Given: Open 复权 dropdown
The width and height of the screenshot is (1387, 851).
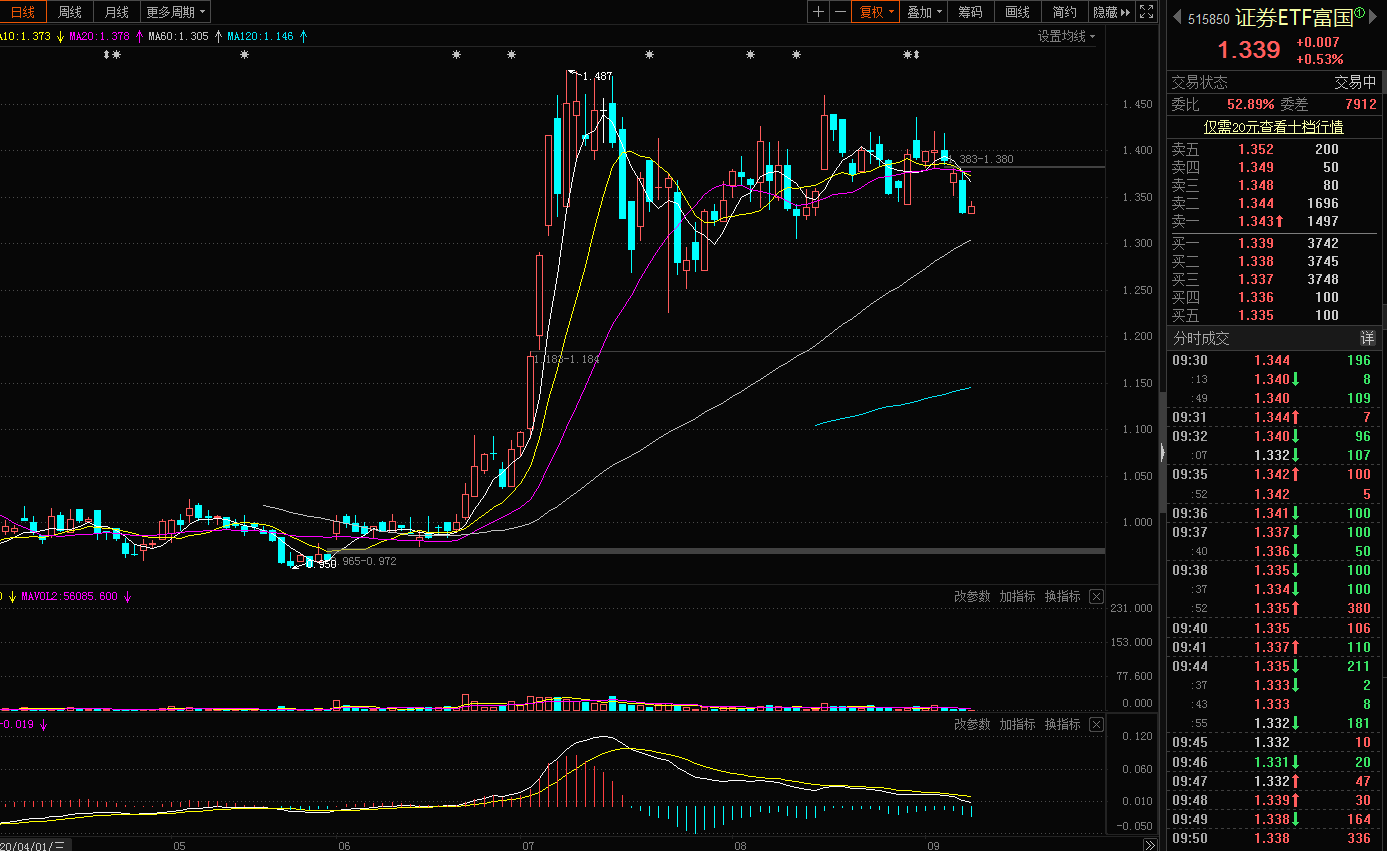Looking at the screenshot, I should pos(876,12).
